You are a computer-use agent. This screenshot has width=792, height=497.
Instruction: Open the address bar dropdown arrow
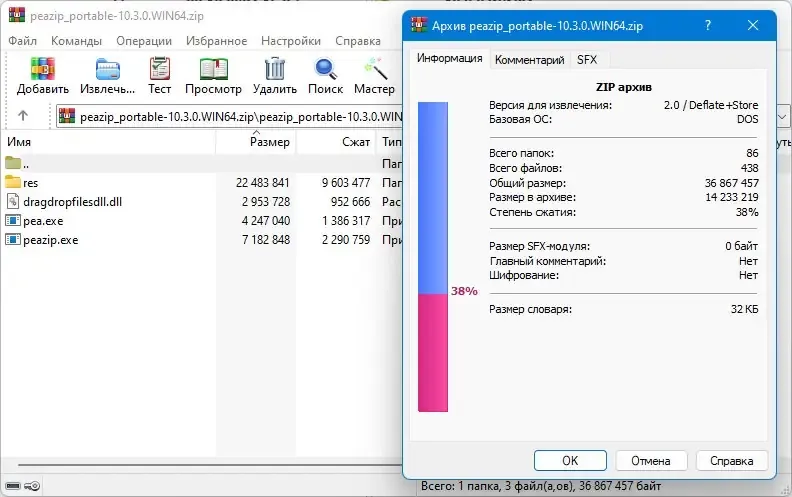pos(782,117)
